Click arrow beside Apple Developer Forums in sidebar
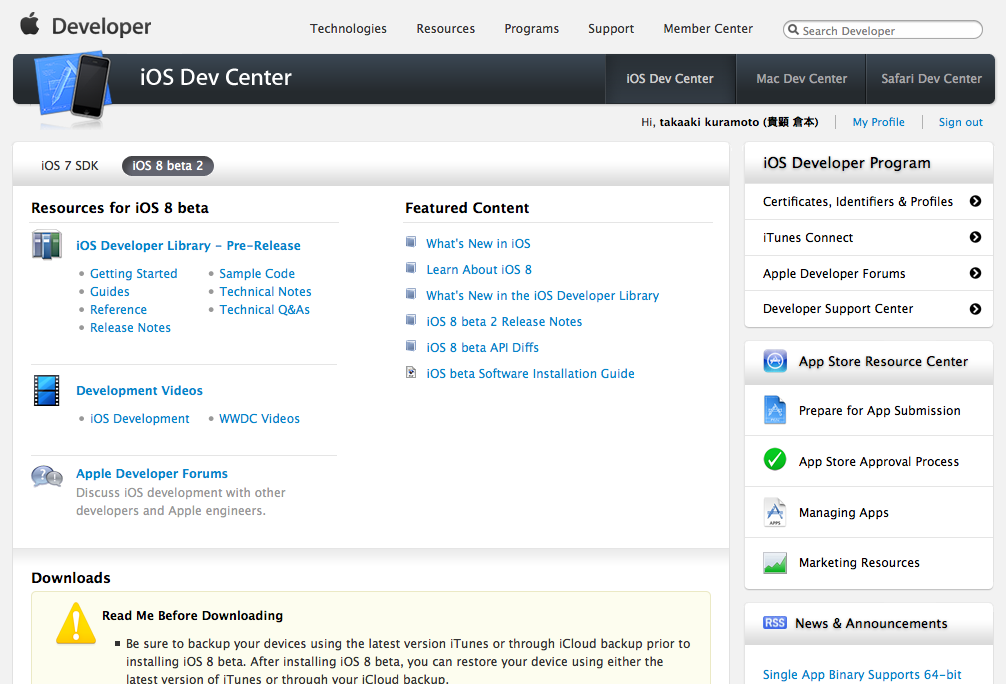Viewport: 1006px width, 684px height. [x=975, y=273]
